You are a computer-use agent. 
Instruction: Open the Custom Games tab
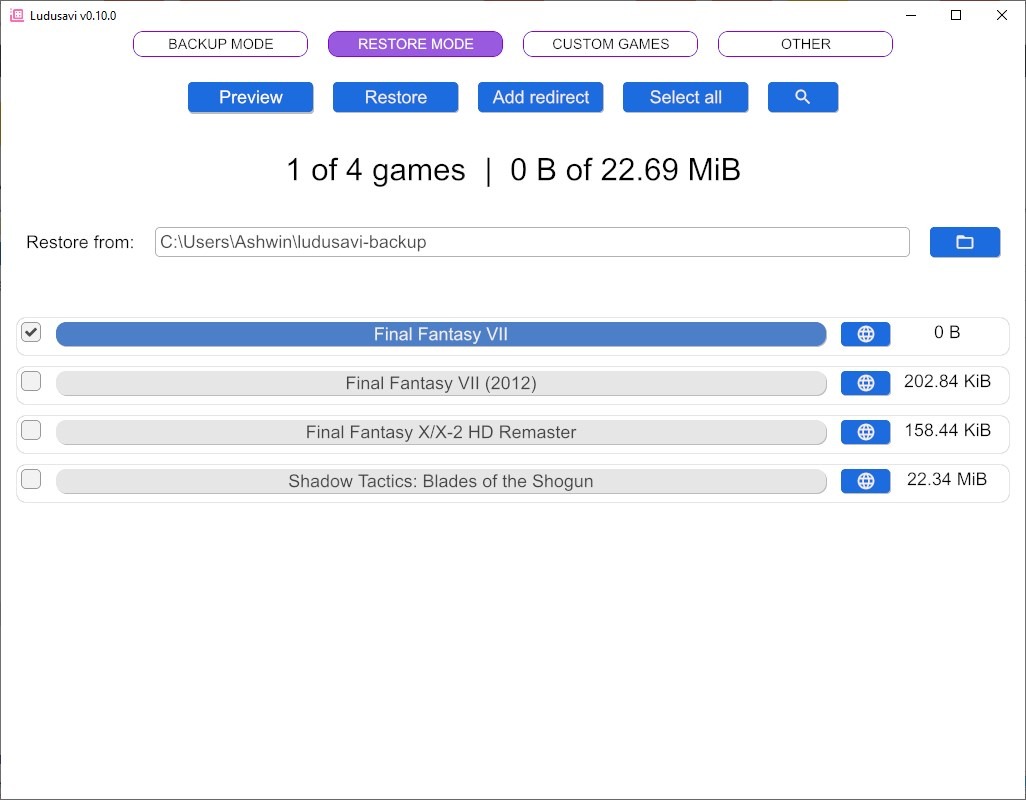tap(610, 44)
